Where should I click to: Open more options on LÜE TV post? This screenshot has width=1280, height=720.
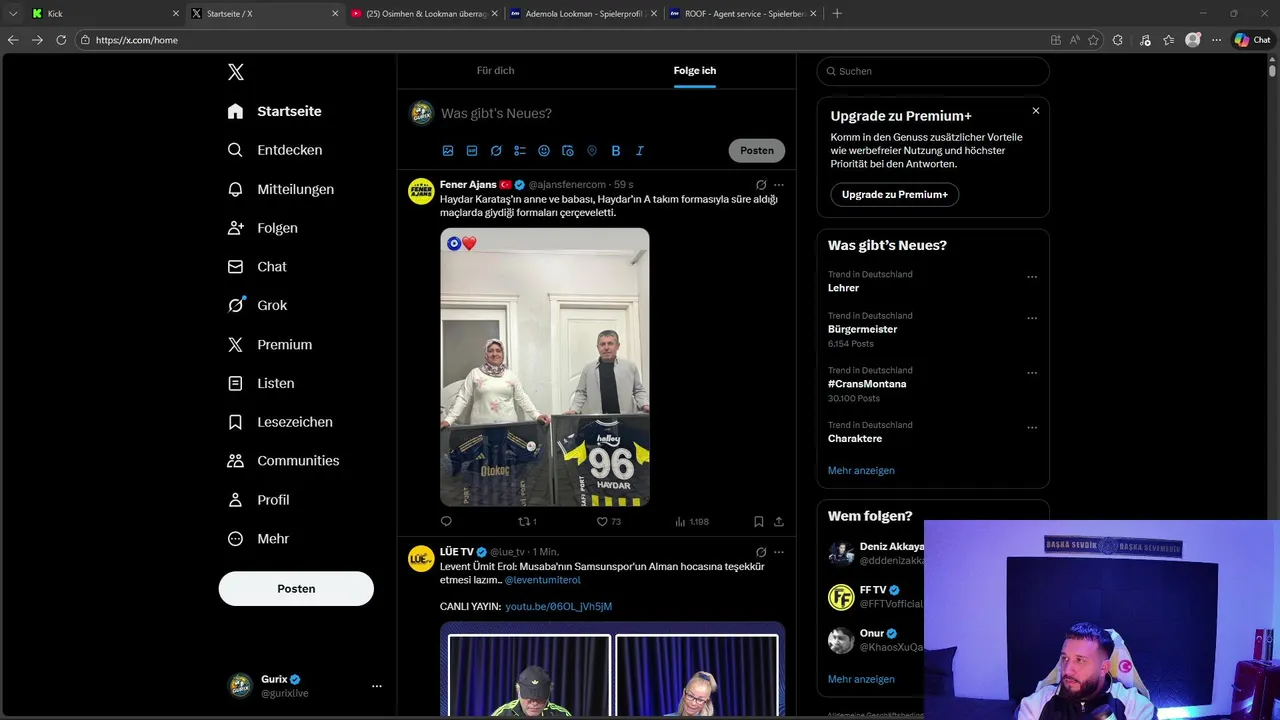click(779, 552)
